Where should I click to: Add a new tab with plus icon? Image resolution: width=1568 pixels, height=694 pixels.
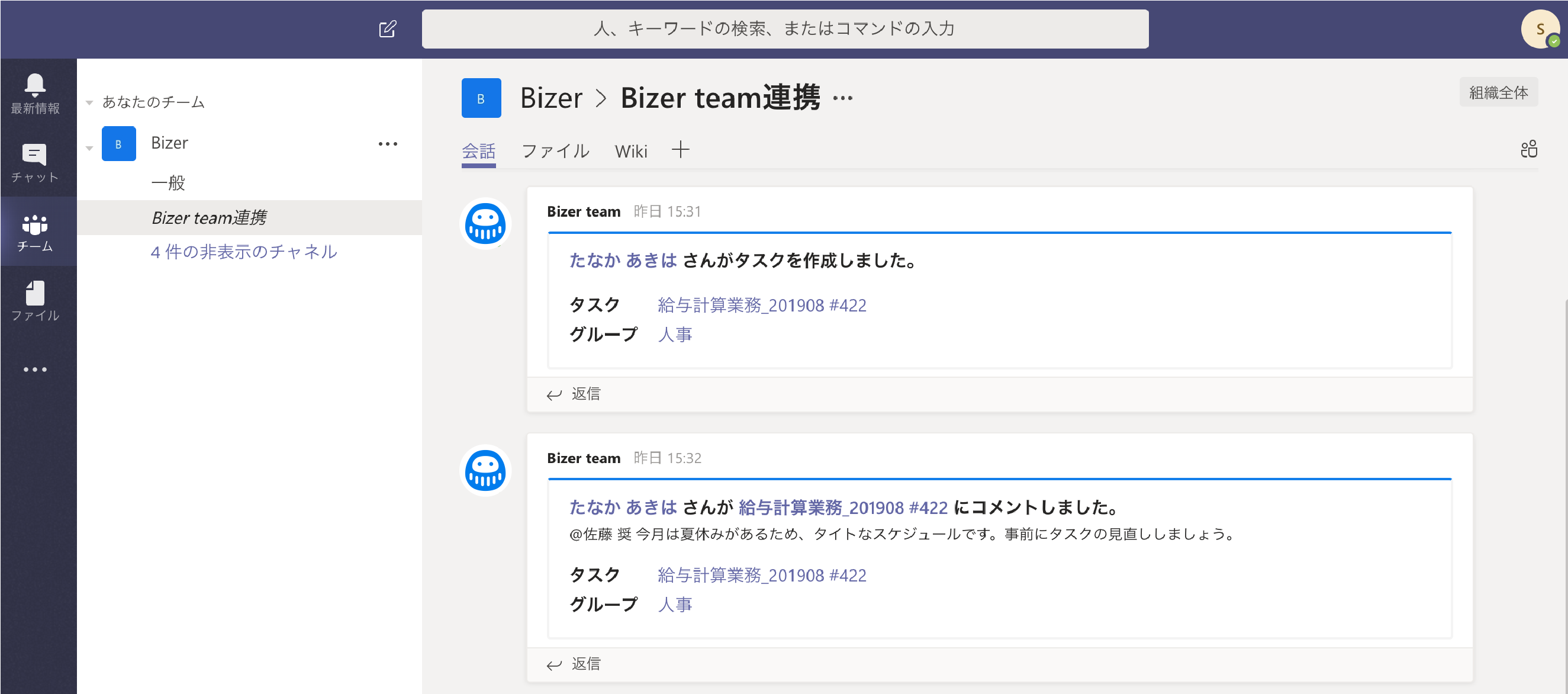tap(681, 150)
